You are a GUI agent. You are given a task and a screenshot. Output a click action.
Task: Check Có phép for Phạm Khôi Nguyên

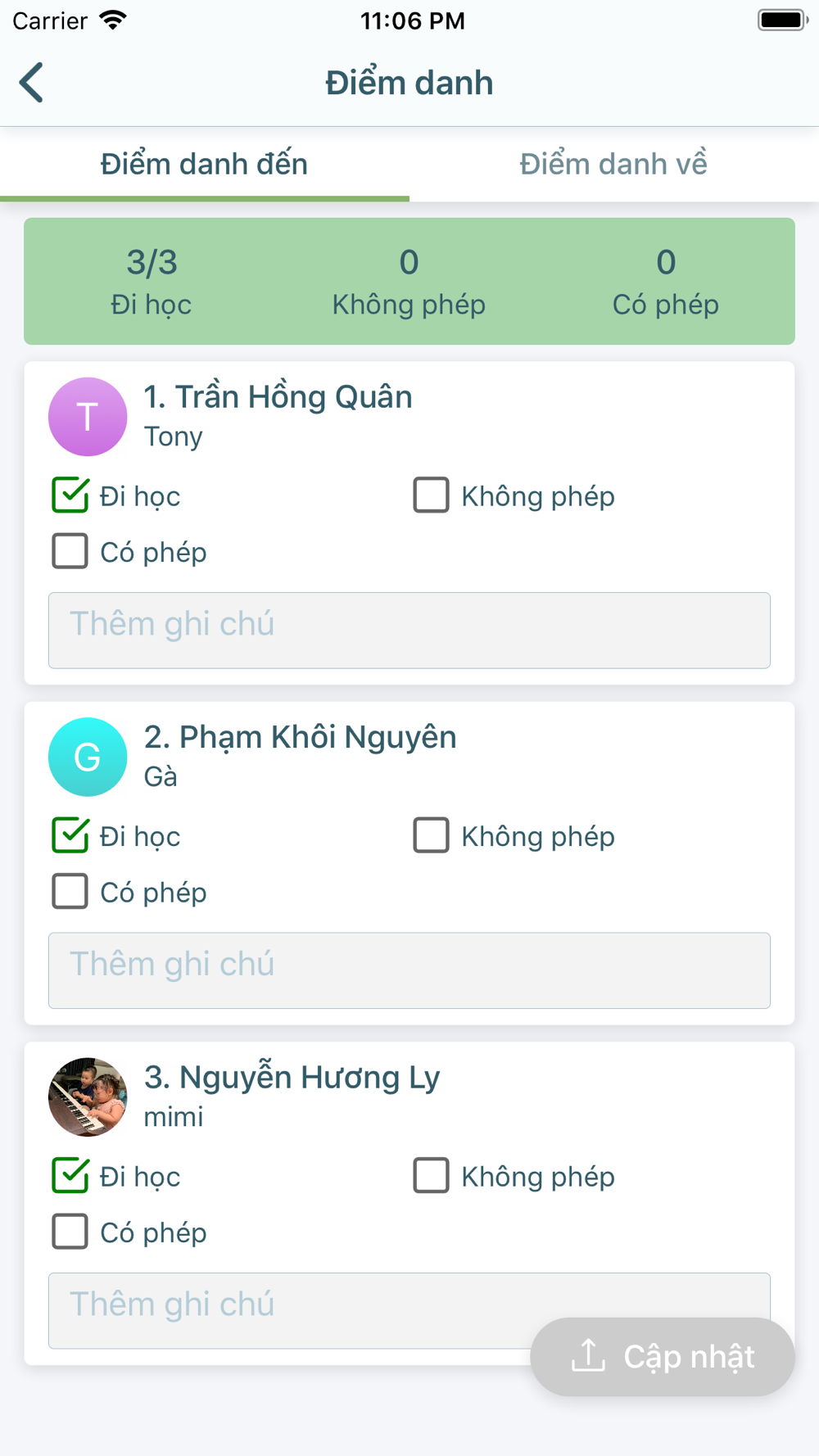point(70,891)
